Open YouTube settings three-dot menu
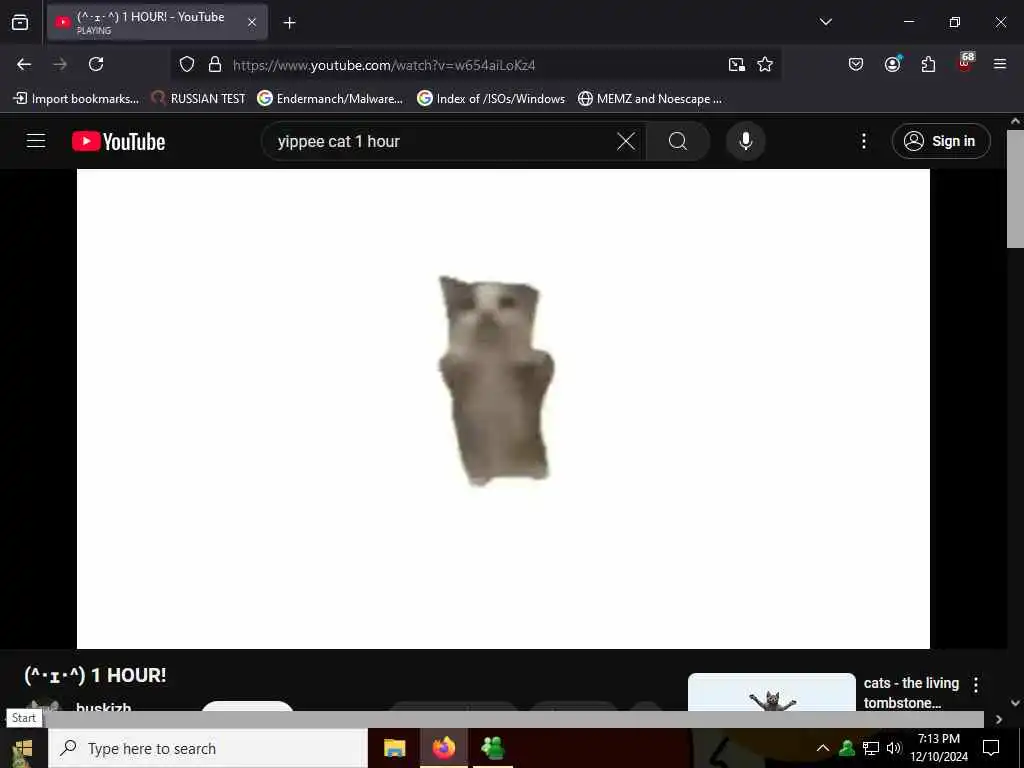The width and height of the screenshot is (1024, 768). (864, 141)
